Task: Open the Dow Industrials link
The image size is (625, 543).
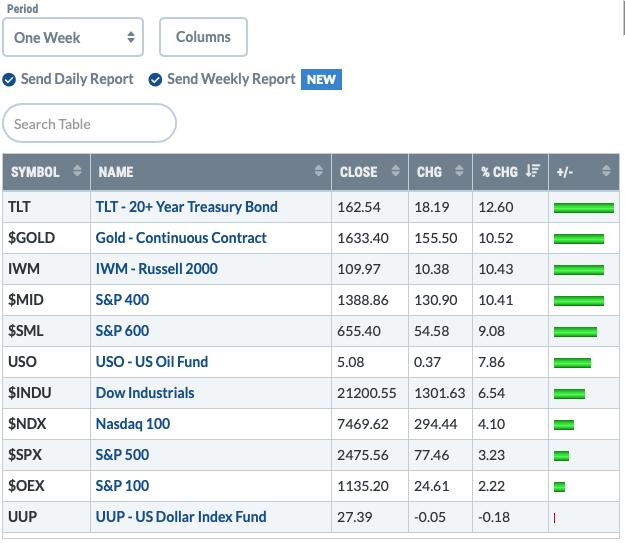Action: [145, 393]
